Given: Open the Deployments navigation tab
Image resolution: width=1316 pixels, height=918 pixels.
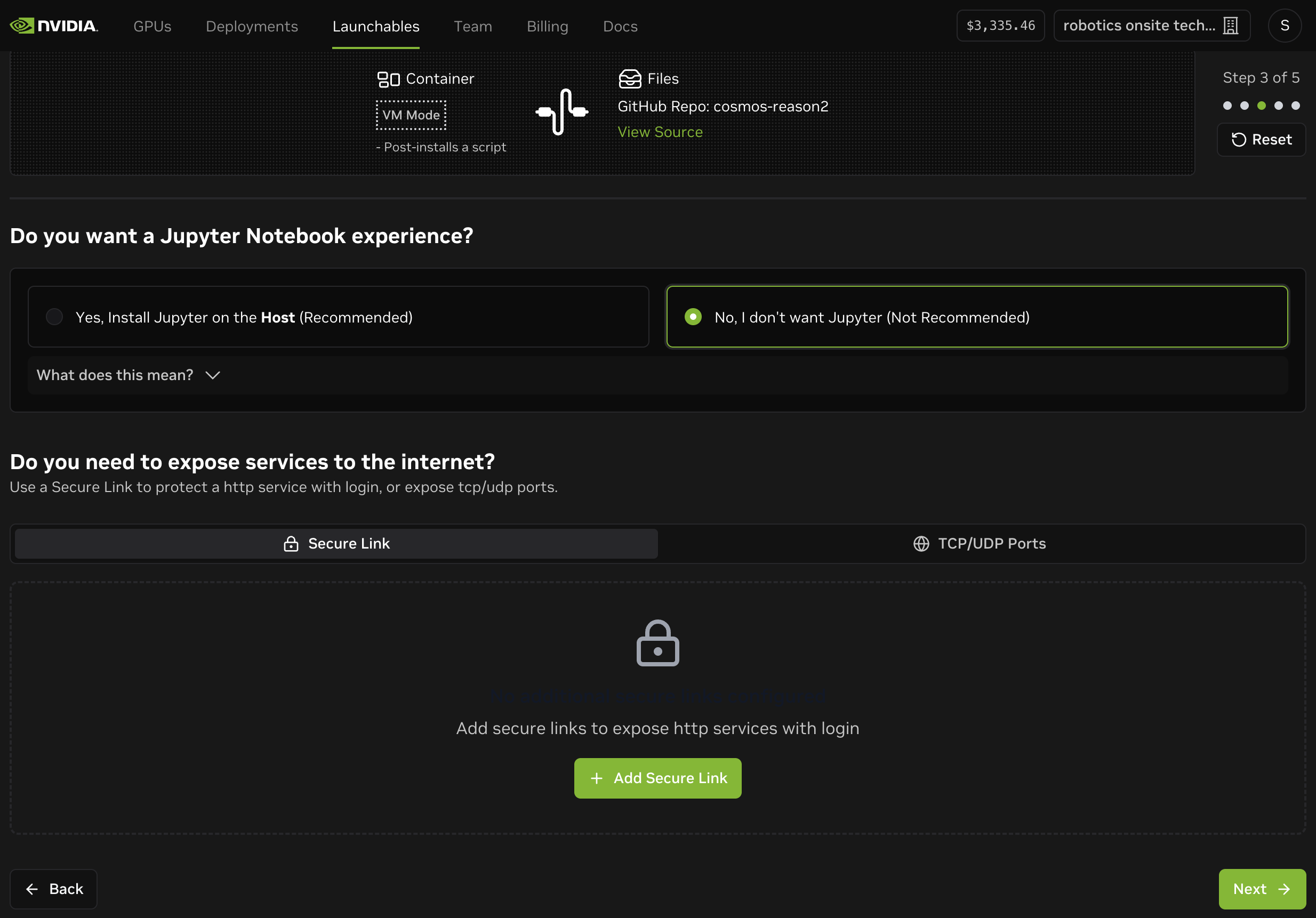Looking at the screenshot, I should click(x=252, y=26).
